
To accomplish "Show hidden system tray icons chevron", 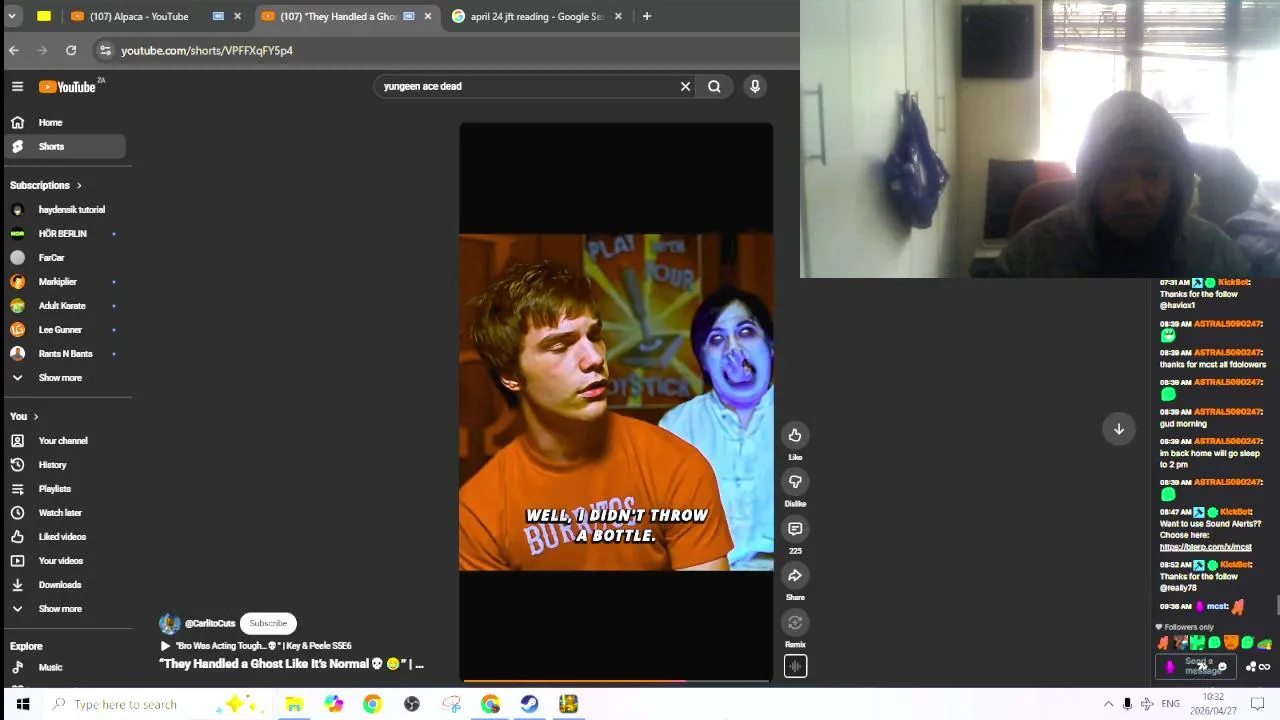I will [1108, 704].
